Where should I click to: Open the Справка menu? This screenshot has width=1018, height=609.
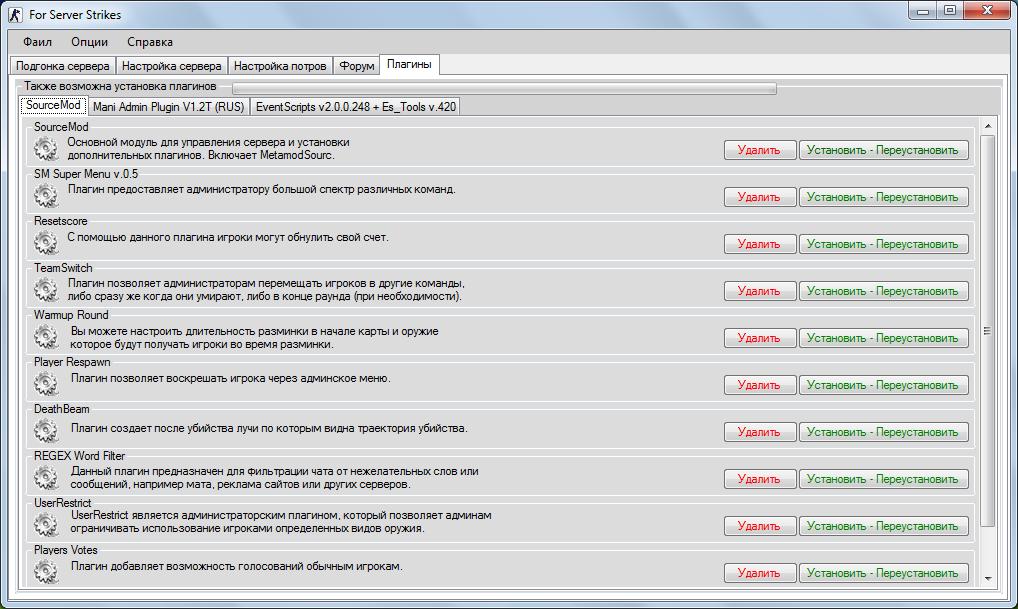tap(150, 42)
